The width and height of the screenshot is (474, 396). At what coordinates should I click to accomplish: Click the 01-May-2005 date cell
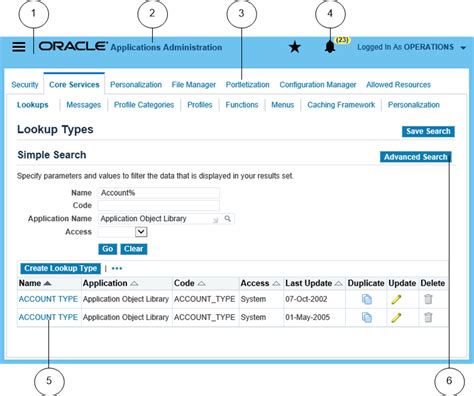pos(307,317)
